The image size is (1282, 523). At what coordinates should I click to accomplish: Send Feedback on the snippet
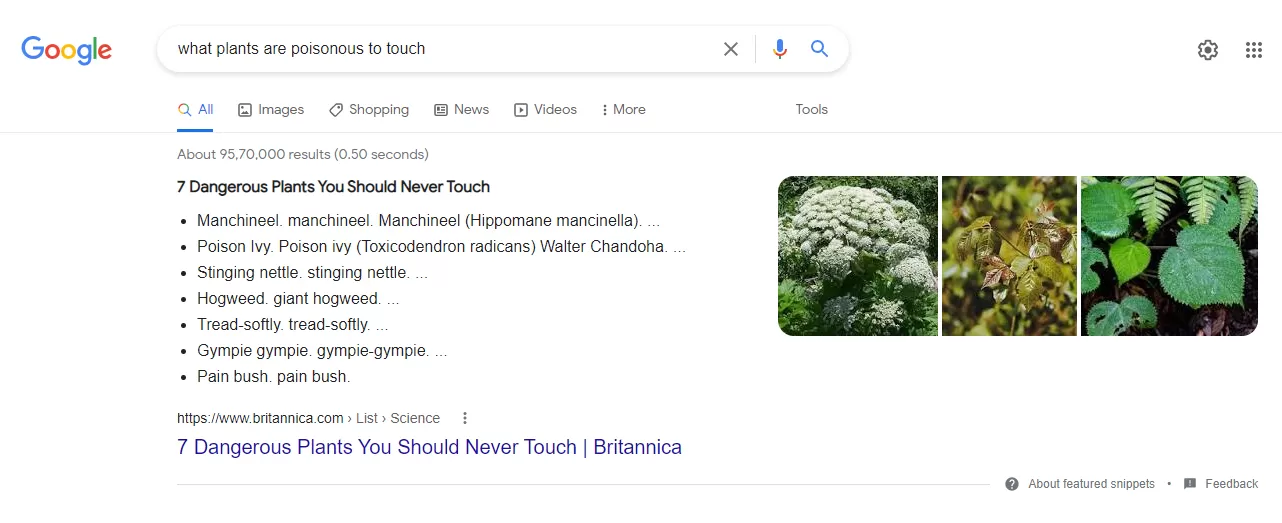[1221, 484]
